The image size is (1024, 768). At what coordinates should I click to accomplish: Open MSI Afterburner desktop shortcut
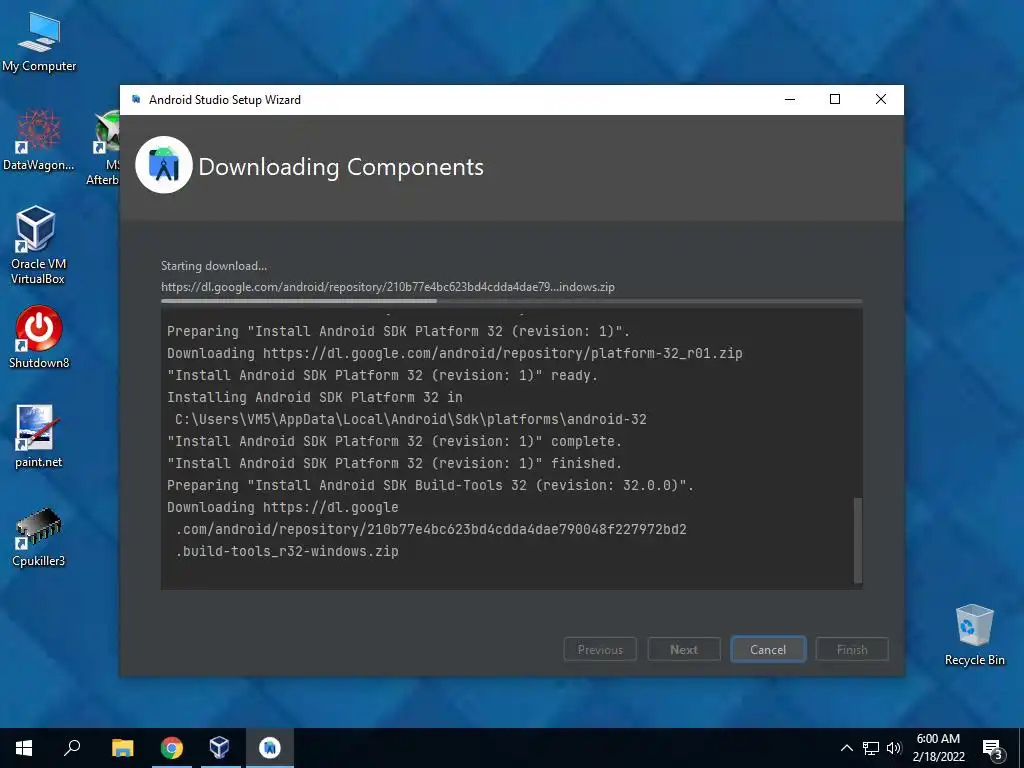click(104, 148)
